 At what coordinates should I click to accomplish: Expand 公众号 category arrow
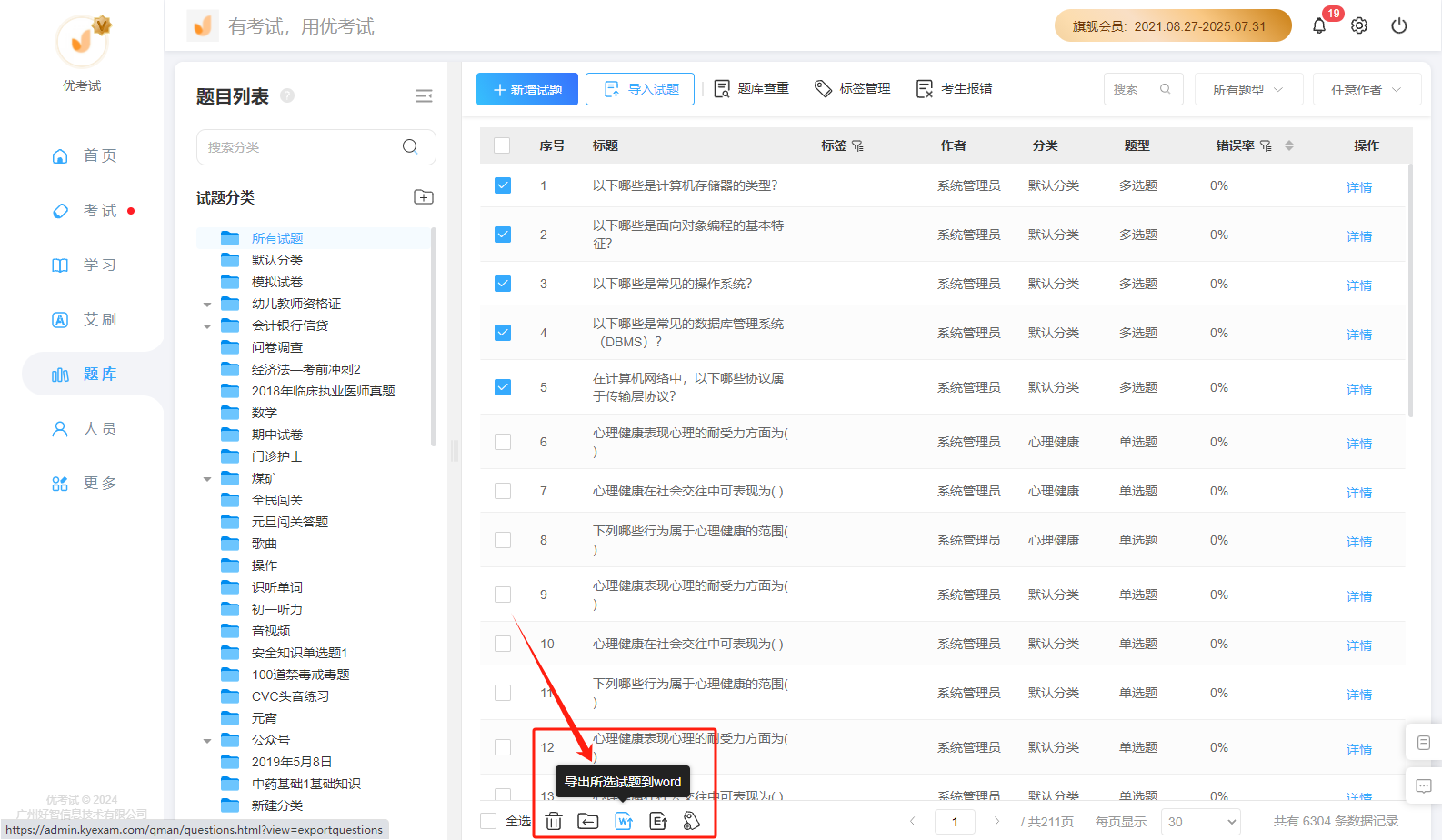point(207,741)
